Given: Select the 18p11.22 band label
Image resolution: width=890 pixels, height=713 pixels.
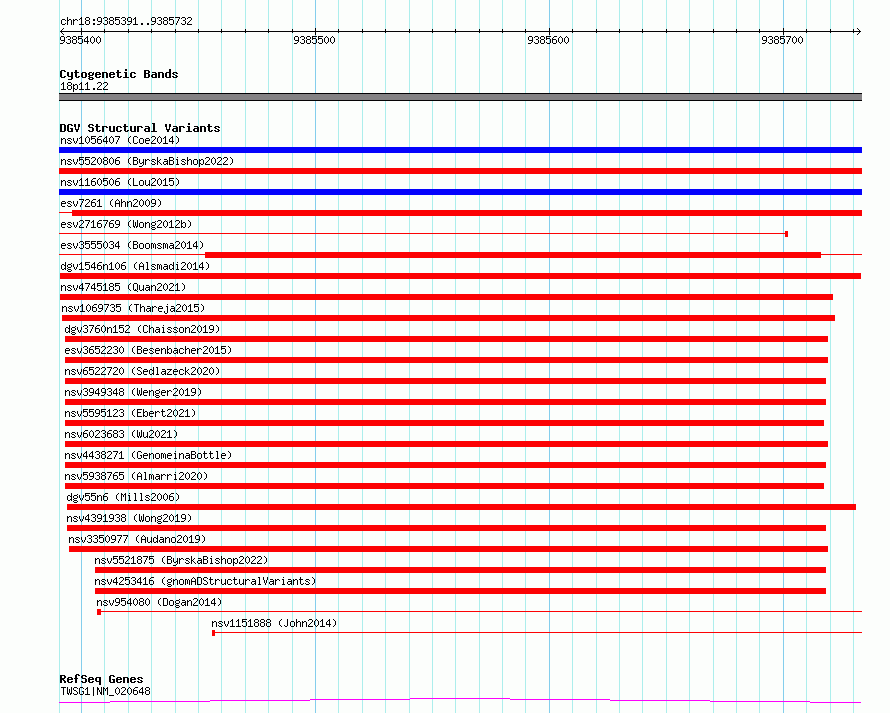Looking at the screenshot, I should 85,86.
